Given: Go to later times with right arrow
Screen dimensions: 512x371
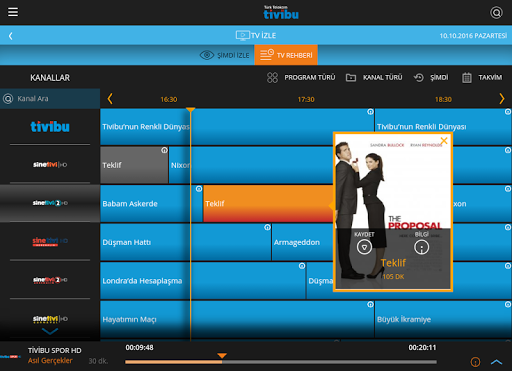Looking at the screenshot, I should 502,99.
